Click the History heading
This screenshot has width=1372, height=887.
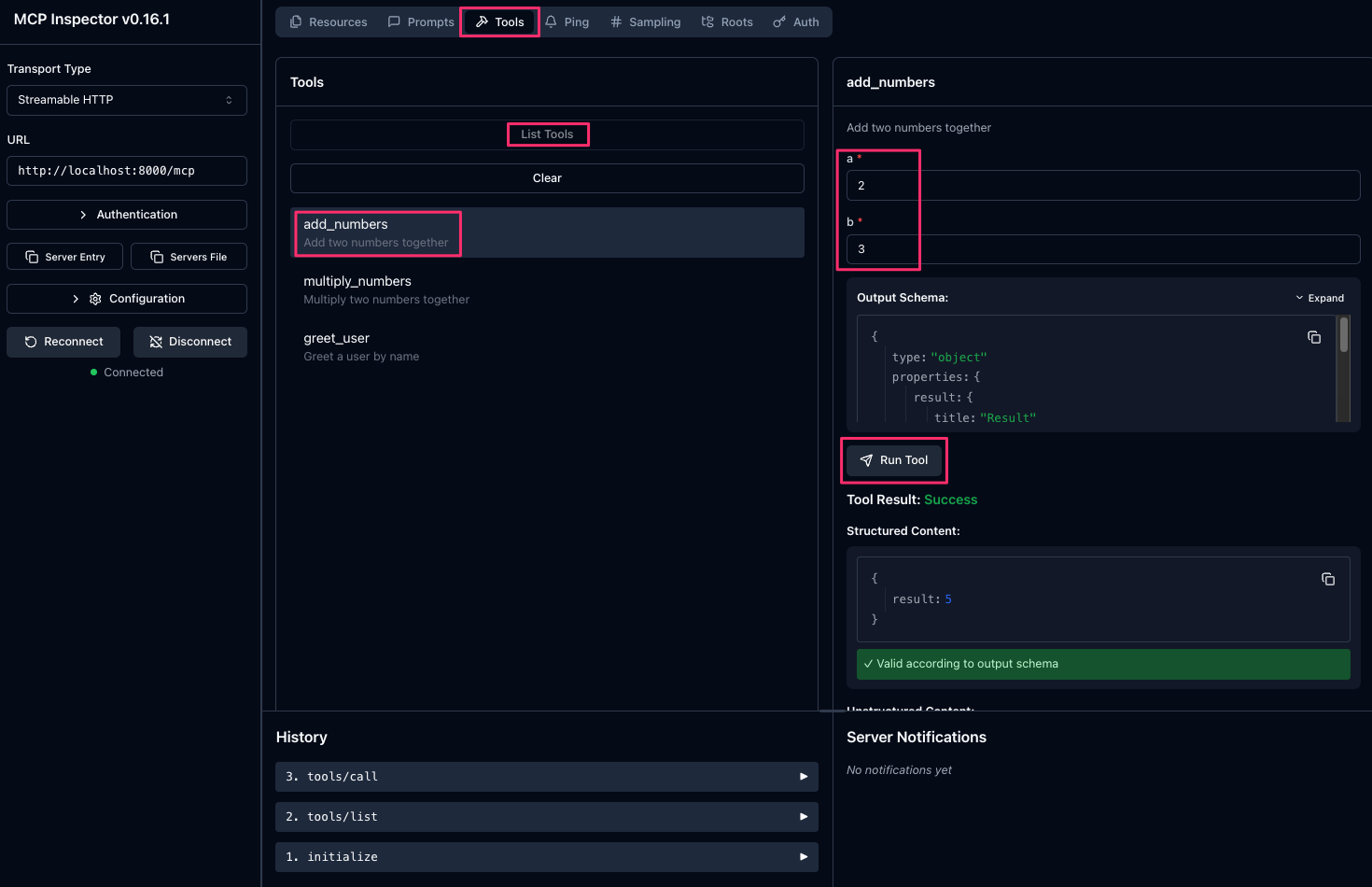[301, 738]
